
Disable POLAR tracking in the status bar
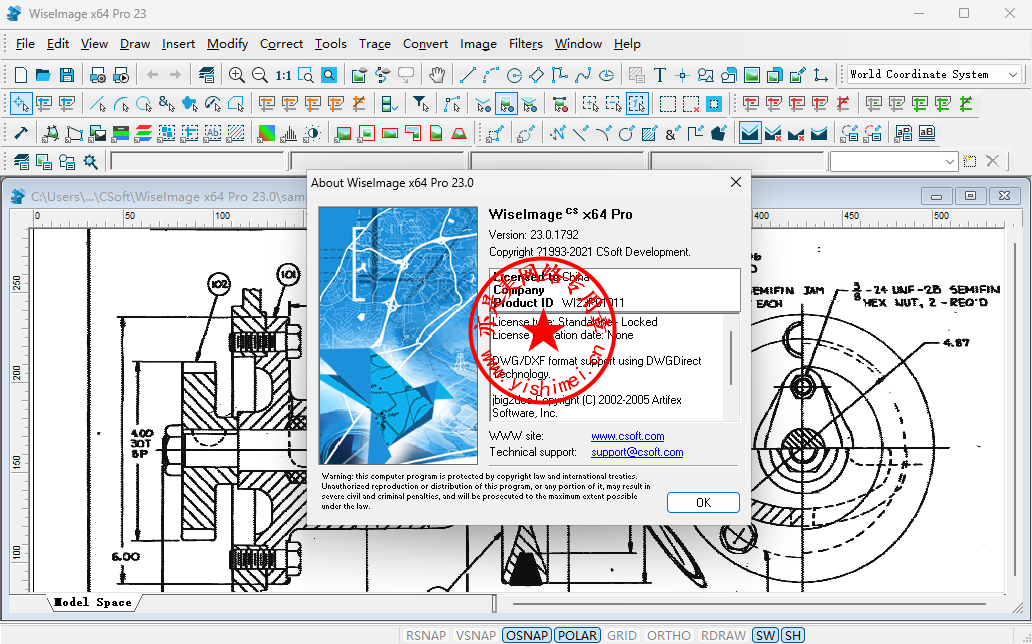pos(577,635)
